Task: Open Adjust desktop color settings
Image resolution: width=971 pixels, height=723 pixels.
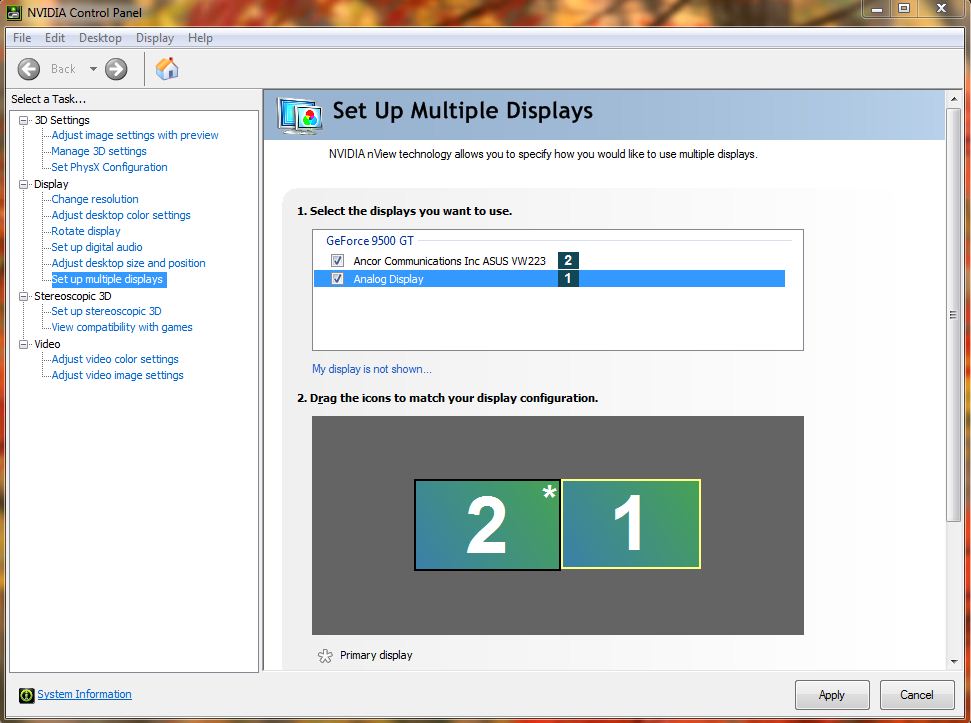Action: pos(121,215)
